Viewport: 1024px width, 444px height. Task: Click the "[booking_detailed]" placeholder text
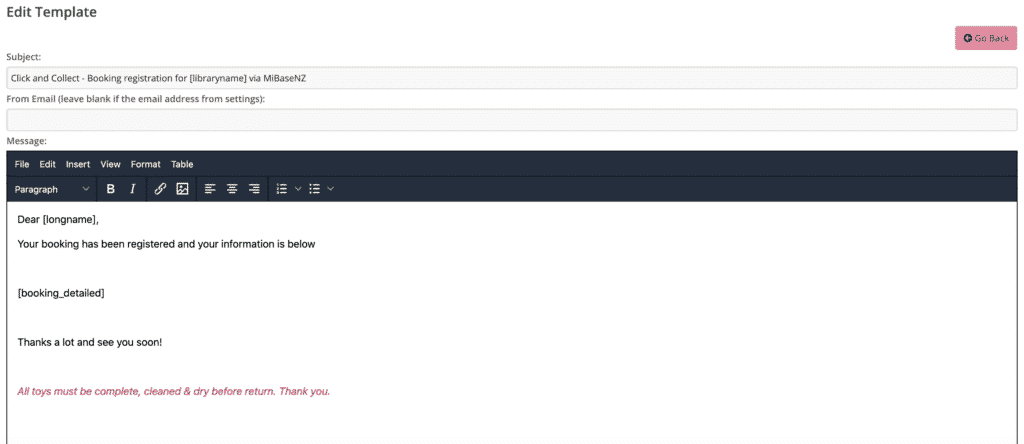pos(61,293)
